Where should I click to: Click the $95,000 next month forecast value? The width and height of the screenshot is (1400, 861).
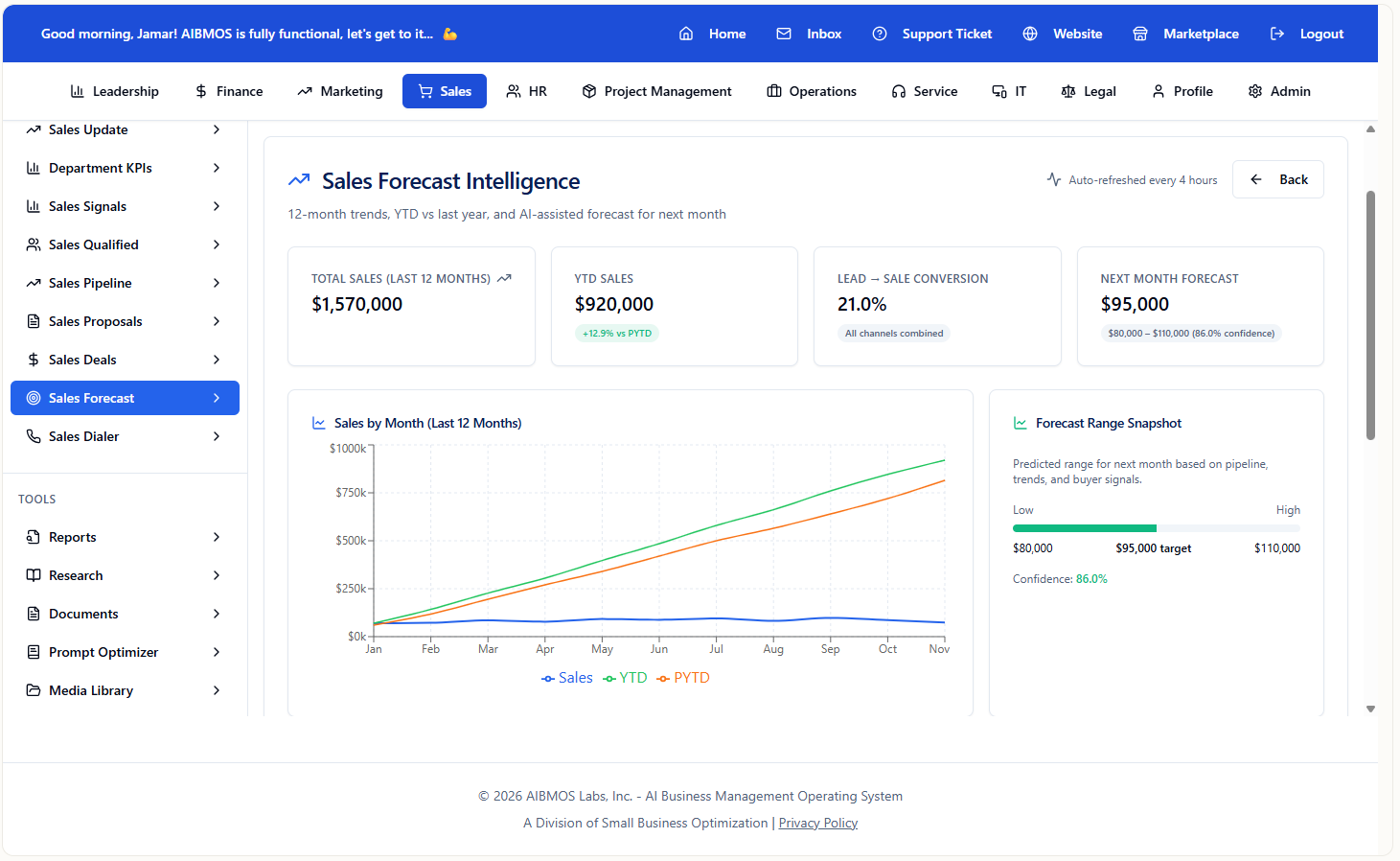pyautogui.click(x=1135, y=304)
